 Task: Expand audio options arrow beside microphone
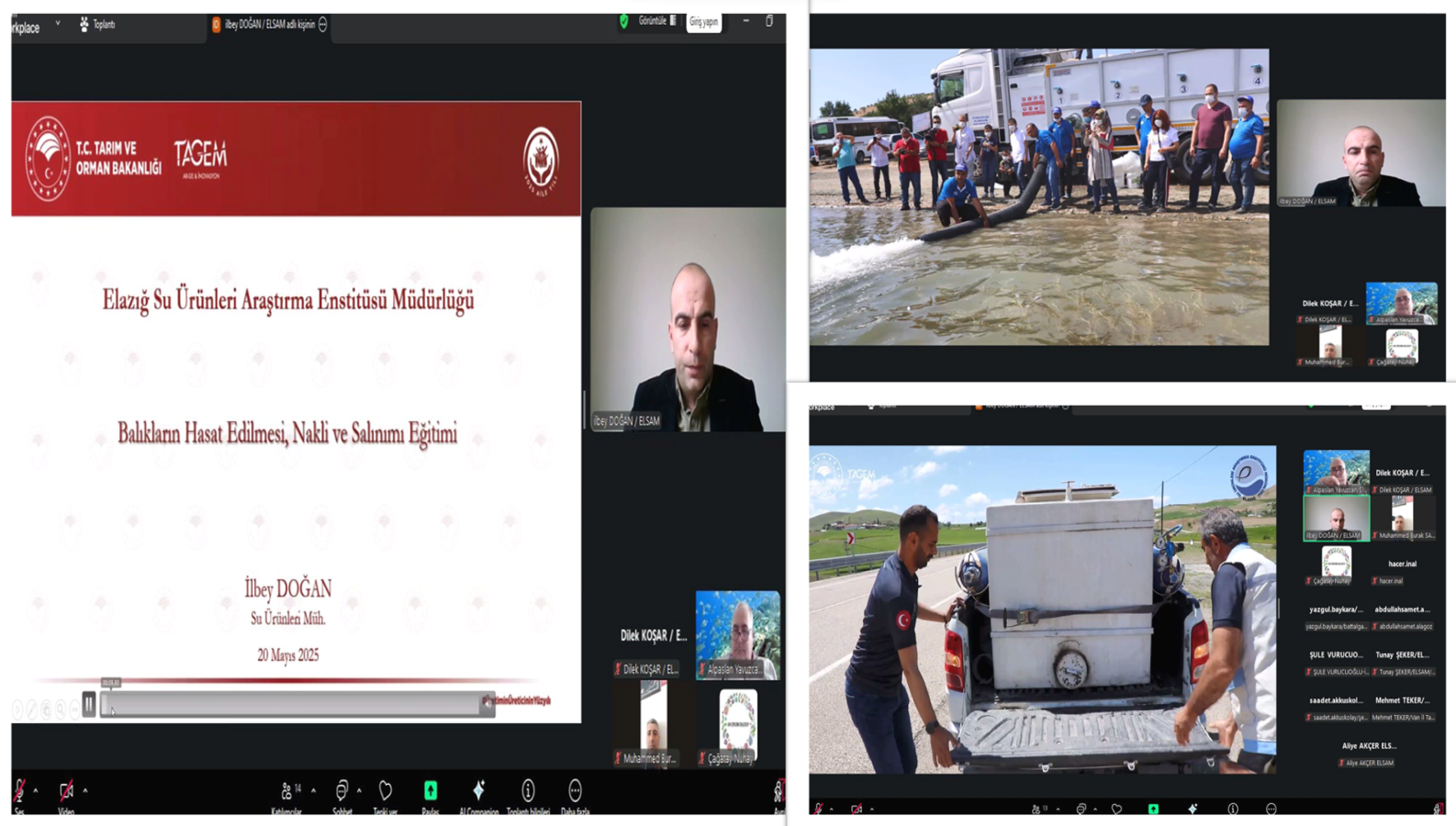click(x=36, y=791)
